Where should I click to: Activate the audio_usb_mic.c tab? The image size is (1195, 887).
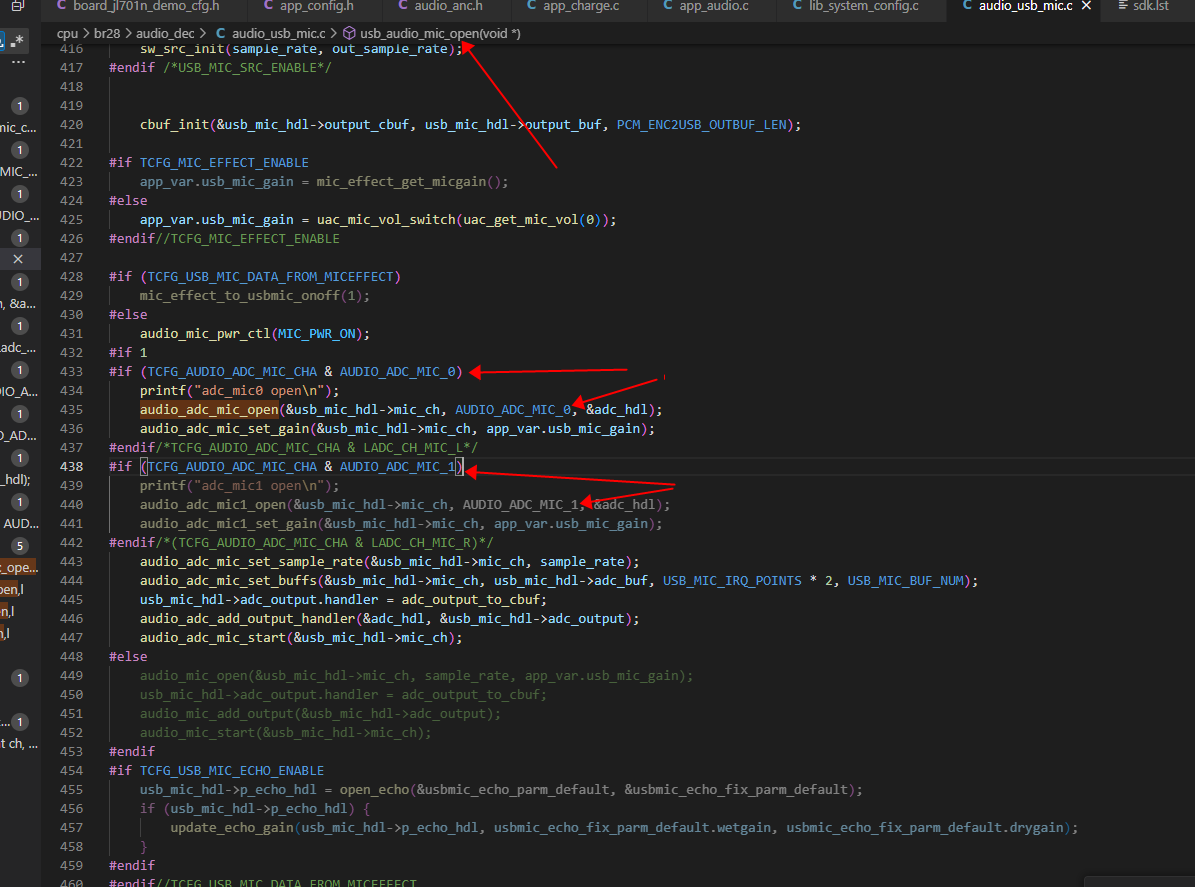click(x=1025, y=6)
